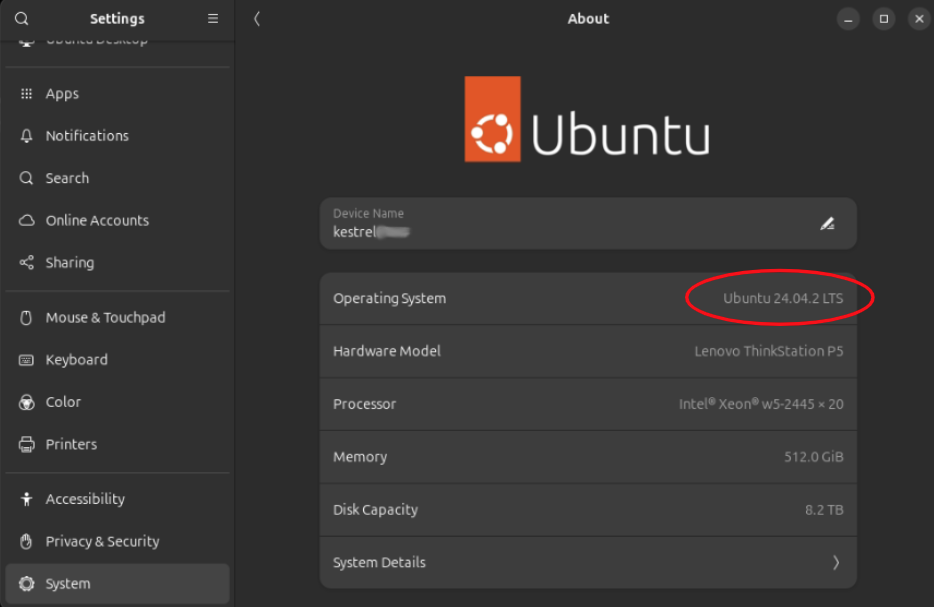Click the Keyboard icon in sidebar
Image resolution: width=934 pixels, height=607 pixels.
(x=26, y=360)
